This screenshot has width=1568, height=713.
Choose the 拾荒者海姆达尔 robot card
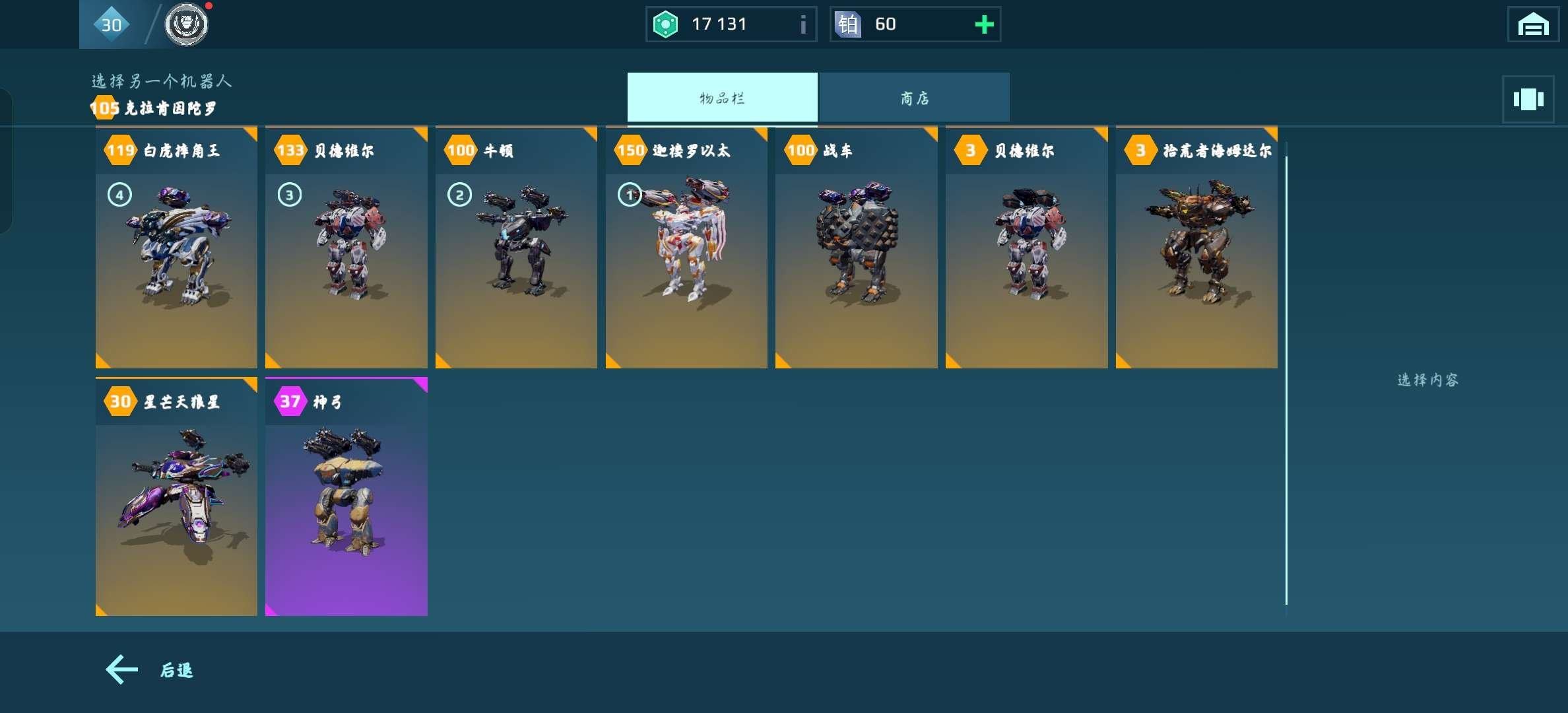1196,248
